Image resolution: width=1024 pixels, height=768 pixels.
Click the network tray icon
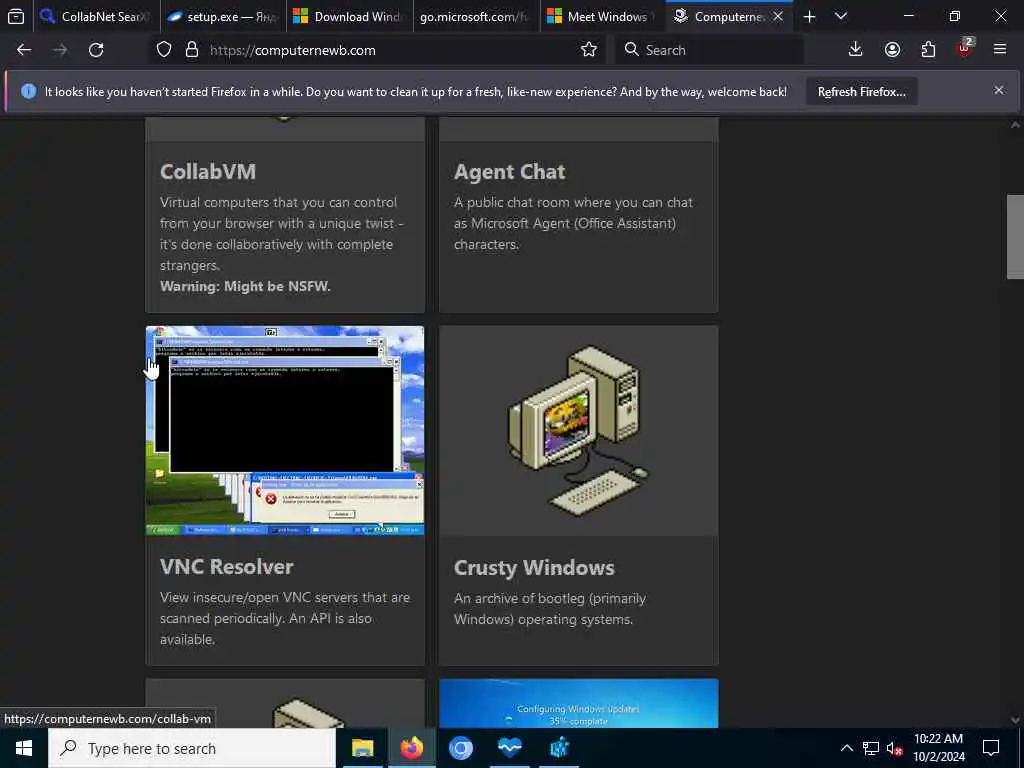pos(871,748)
